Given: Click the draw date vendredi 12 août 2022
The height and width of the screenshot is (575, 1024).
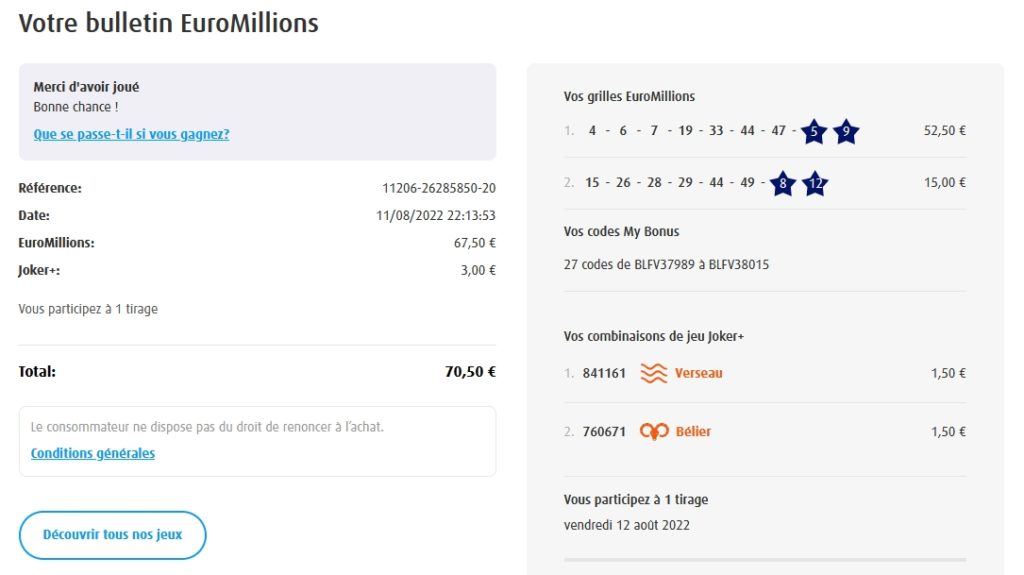Looking at the screenshot, I should pyautogui.click(x=626, y=524).
